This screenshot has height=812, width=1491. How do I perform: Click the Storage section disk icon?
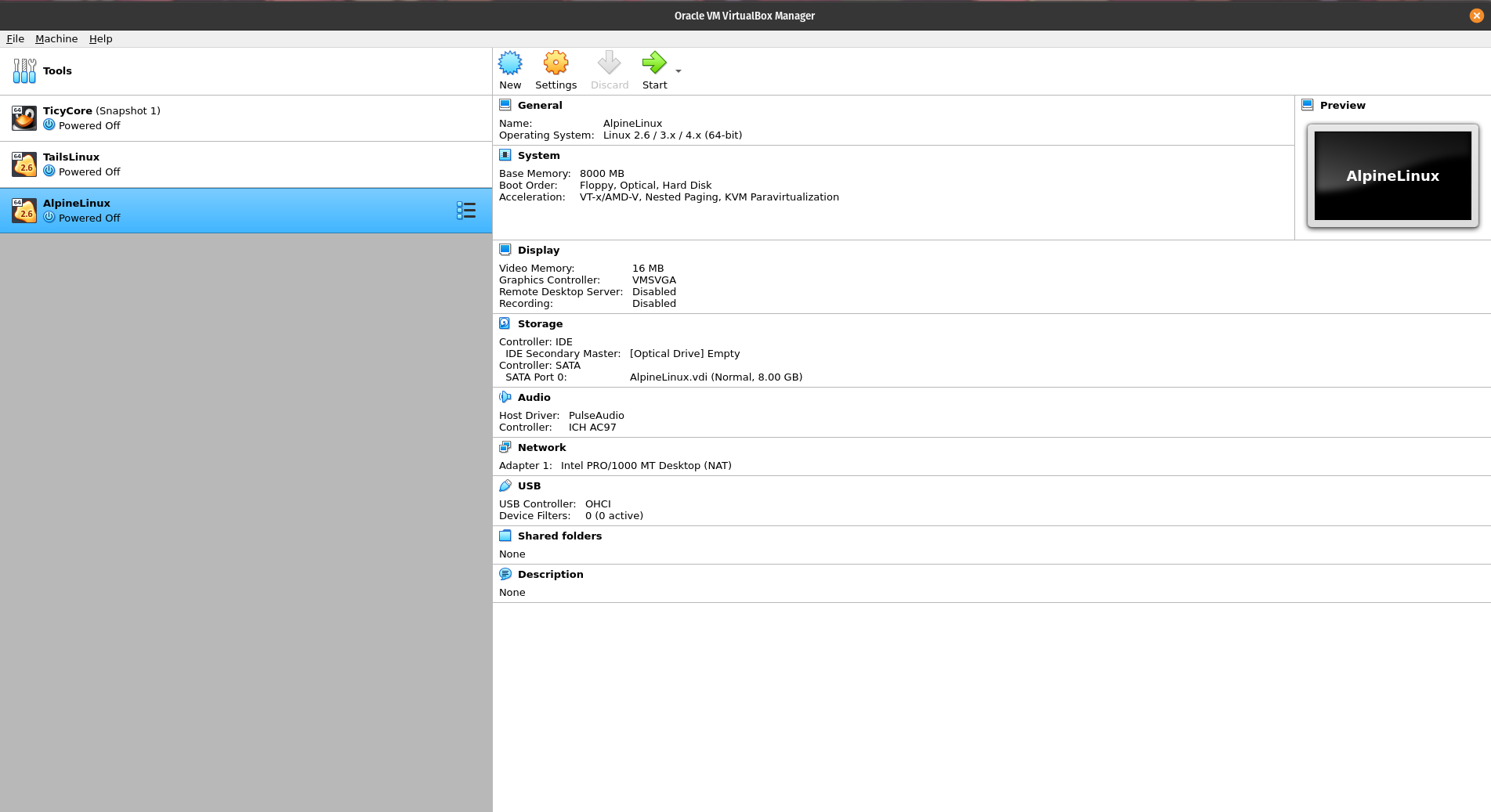(x=505, y=323)
